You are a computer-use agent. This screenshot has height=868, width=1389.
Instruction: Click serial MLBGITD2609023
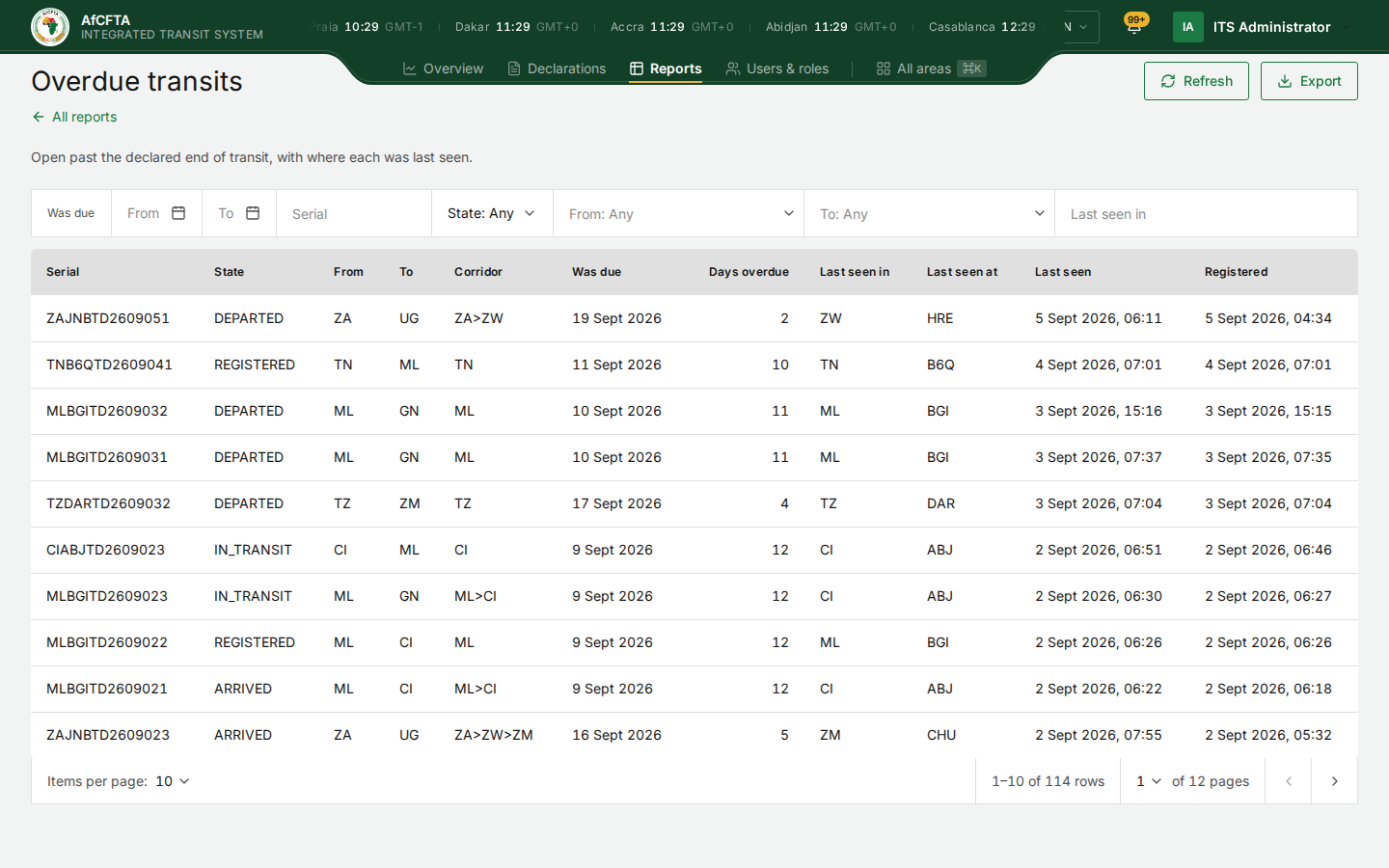pyautogui.click(x=107, y=596)
